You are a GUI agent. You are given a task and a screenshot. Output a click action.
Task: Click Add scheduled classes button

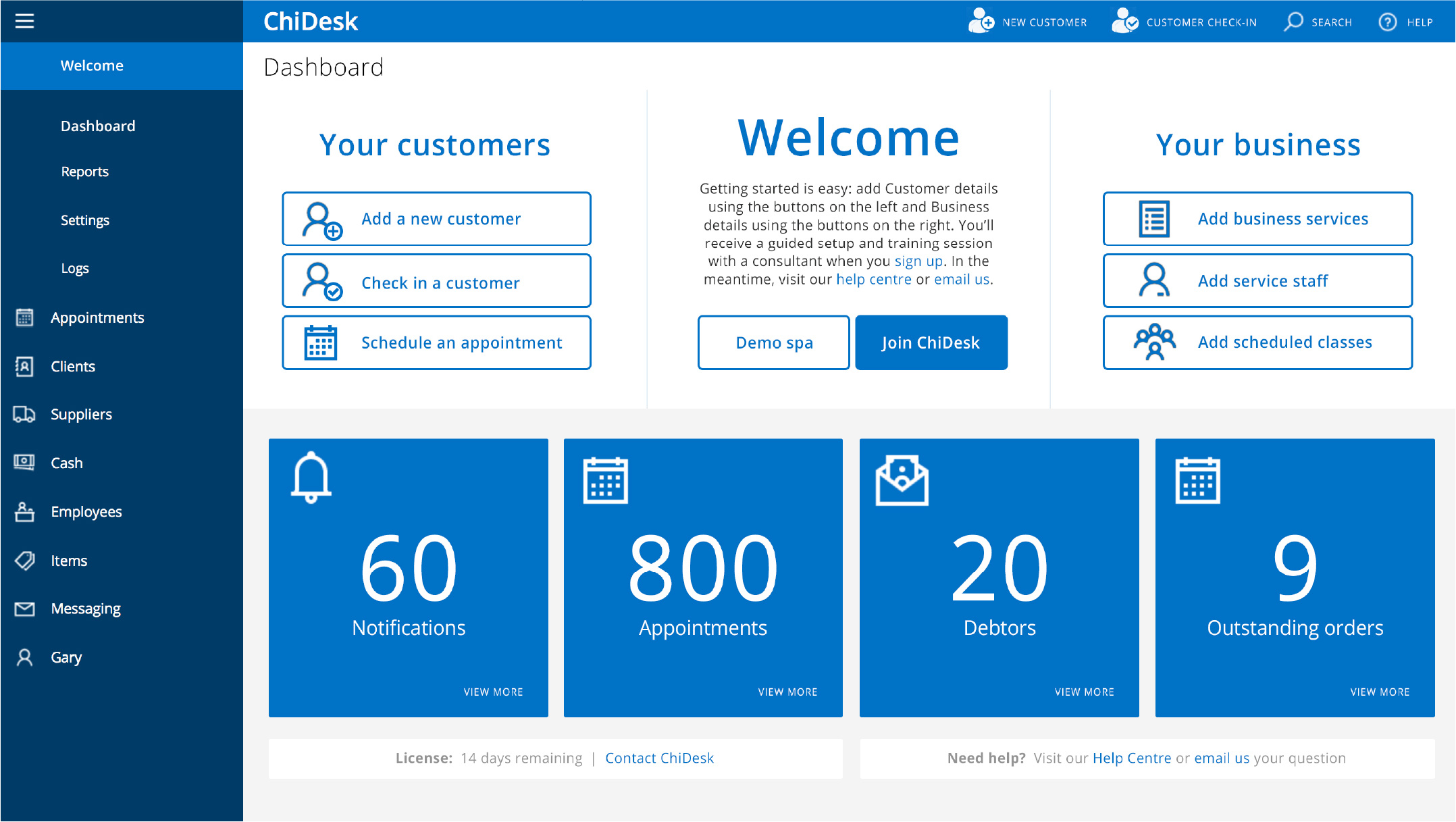pos(1257,342)
